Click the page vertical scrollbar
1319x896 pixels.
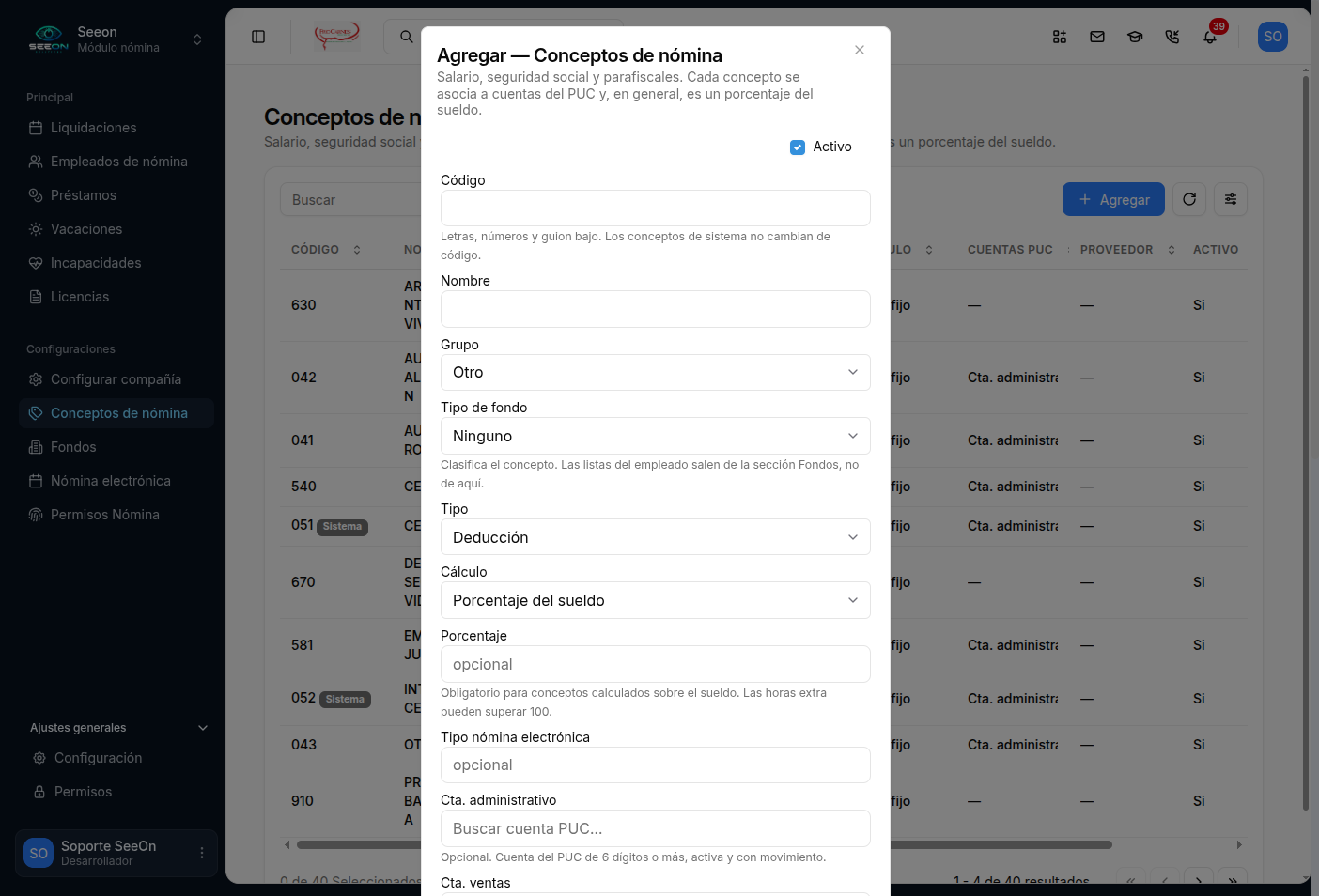pos(1306,441)
